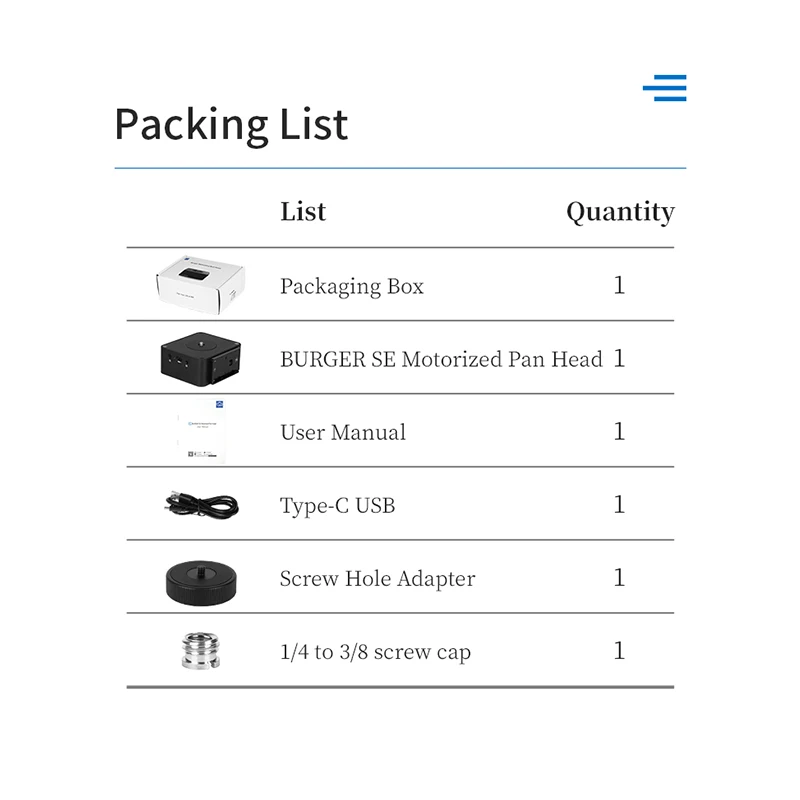Image resolution: width=800 pixels, height=800 pixels.
Task: Select the quantity 1 for User Manual
Action: click(x=619, y=432)
